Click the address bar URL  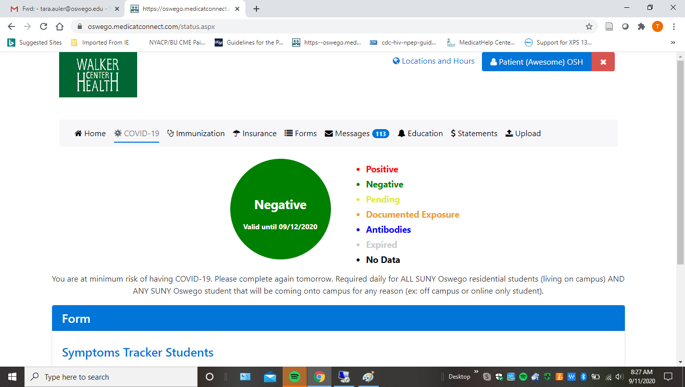point(151,27)
